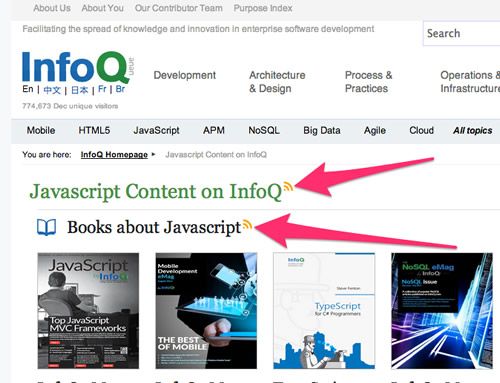The image size is (500, 383).
Task: Open the TypeScript for C# Programmers book cover
Action: [x=324, y=311]
